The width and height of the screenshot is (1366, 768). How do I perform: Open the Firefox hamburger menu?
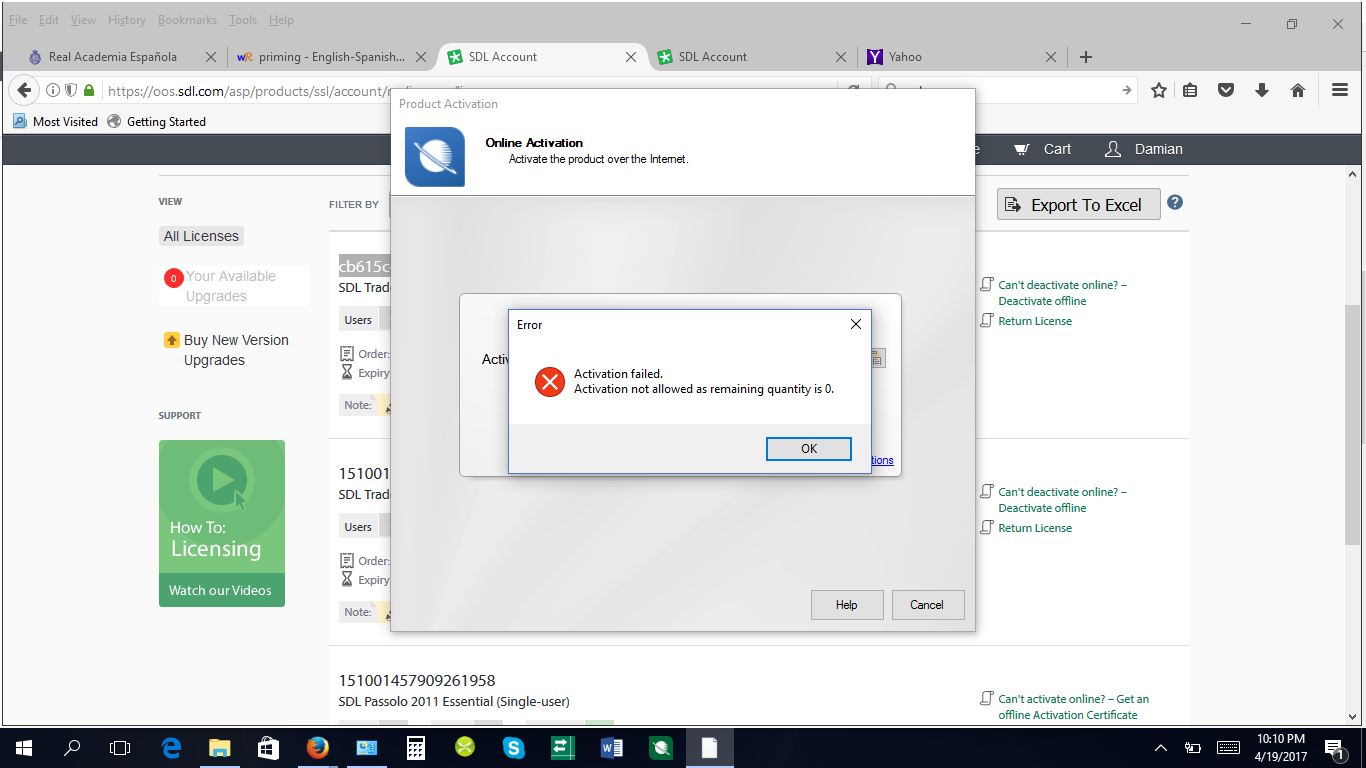[1340, 90]
